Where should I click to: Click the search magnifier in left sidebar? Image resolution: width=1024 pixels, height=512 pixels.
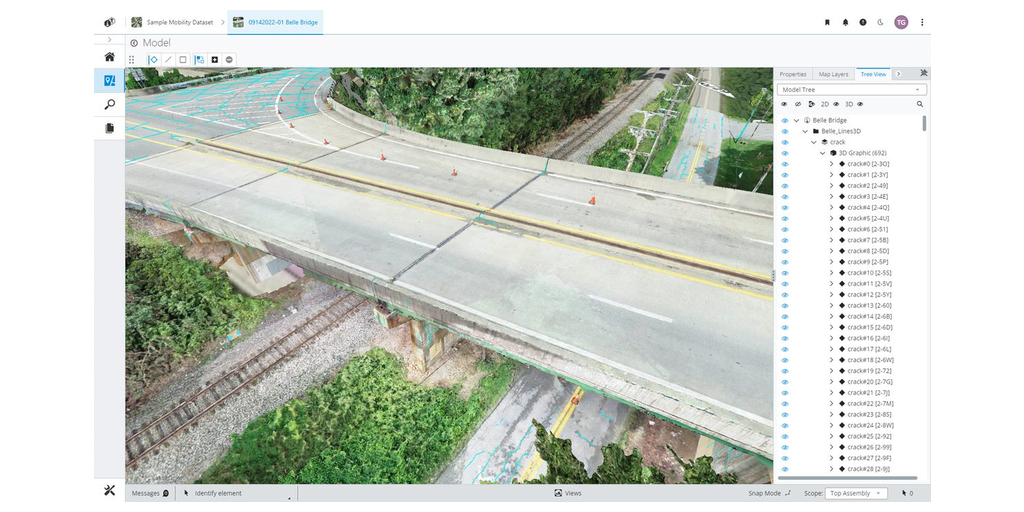click(109, 104)
